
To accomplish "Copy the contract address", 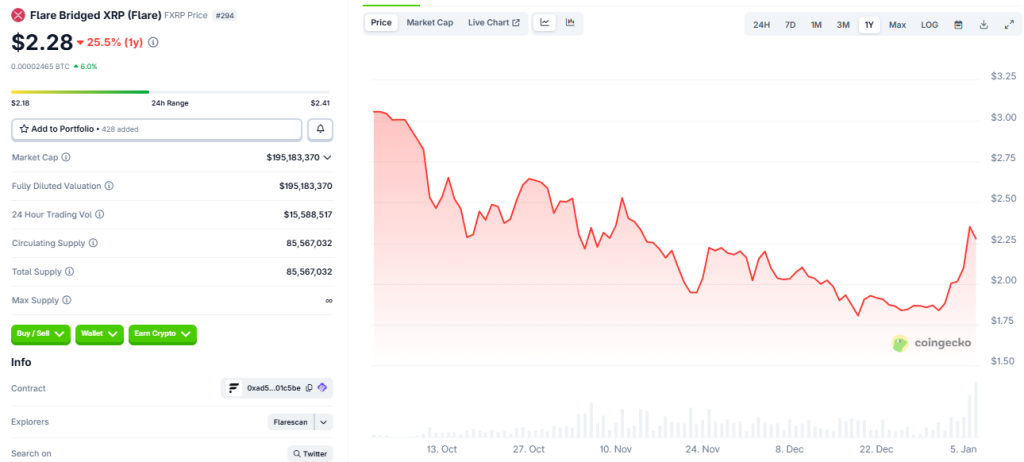I will point(309,388).
